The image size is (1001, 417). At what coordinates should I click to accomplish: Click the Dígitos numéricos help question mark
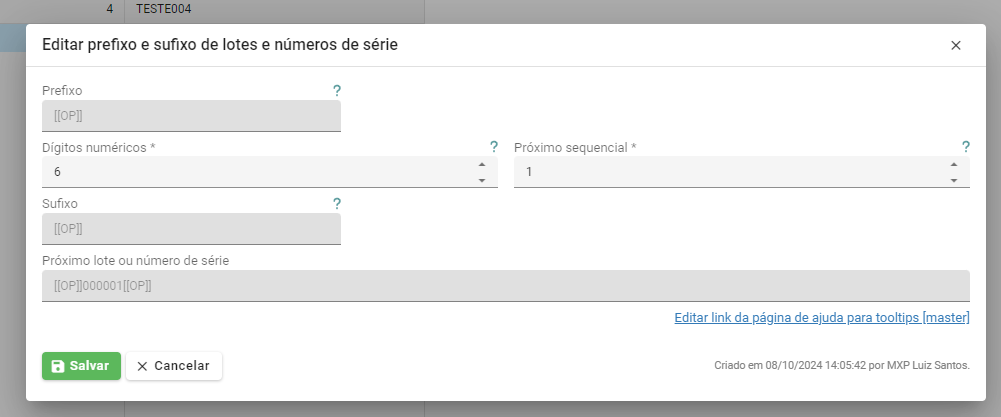[494, 147]
